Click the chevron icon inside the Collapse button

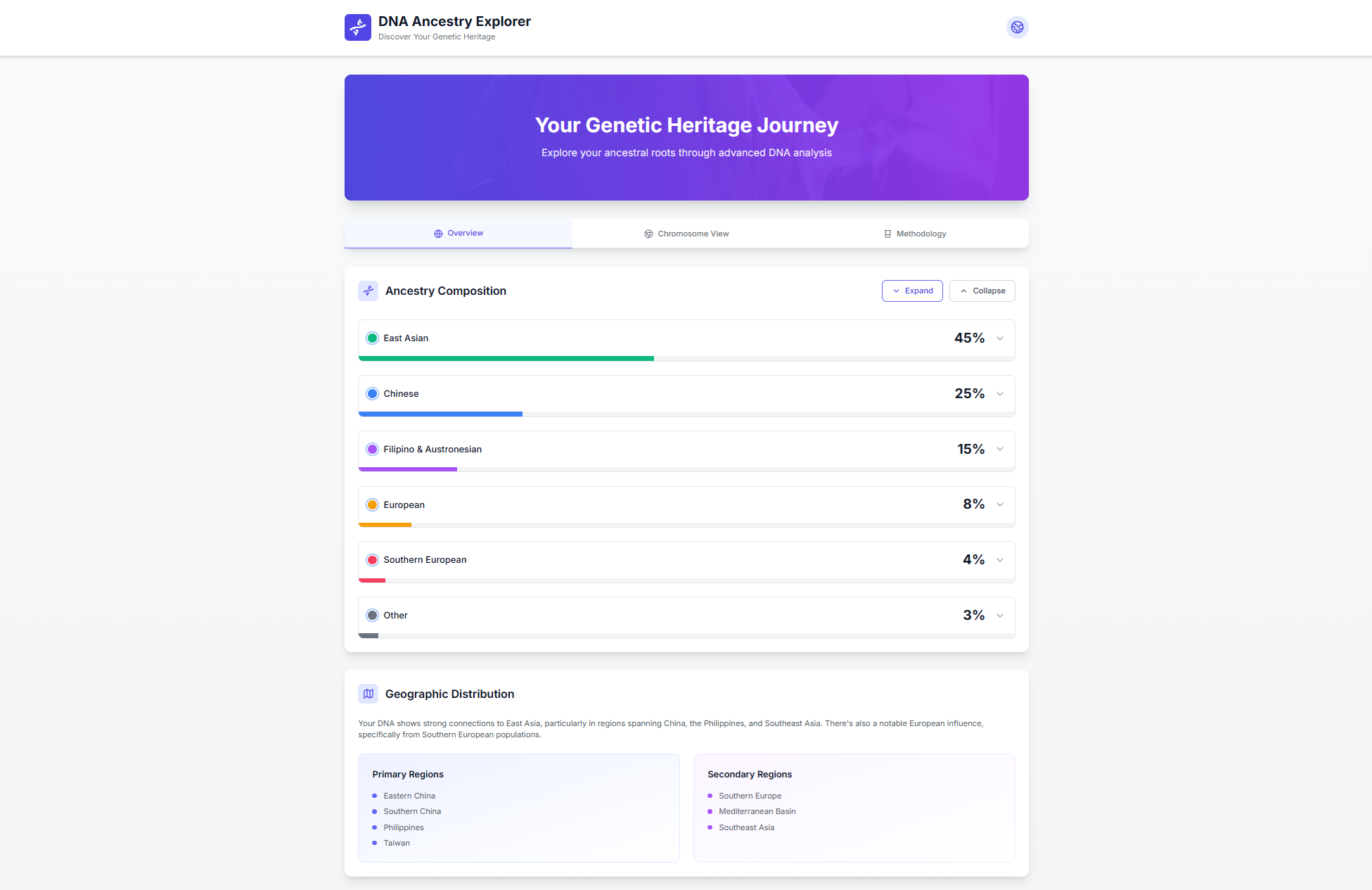tap(963, 291)
